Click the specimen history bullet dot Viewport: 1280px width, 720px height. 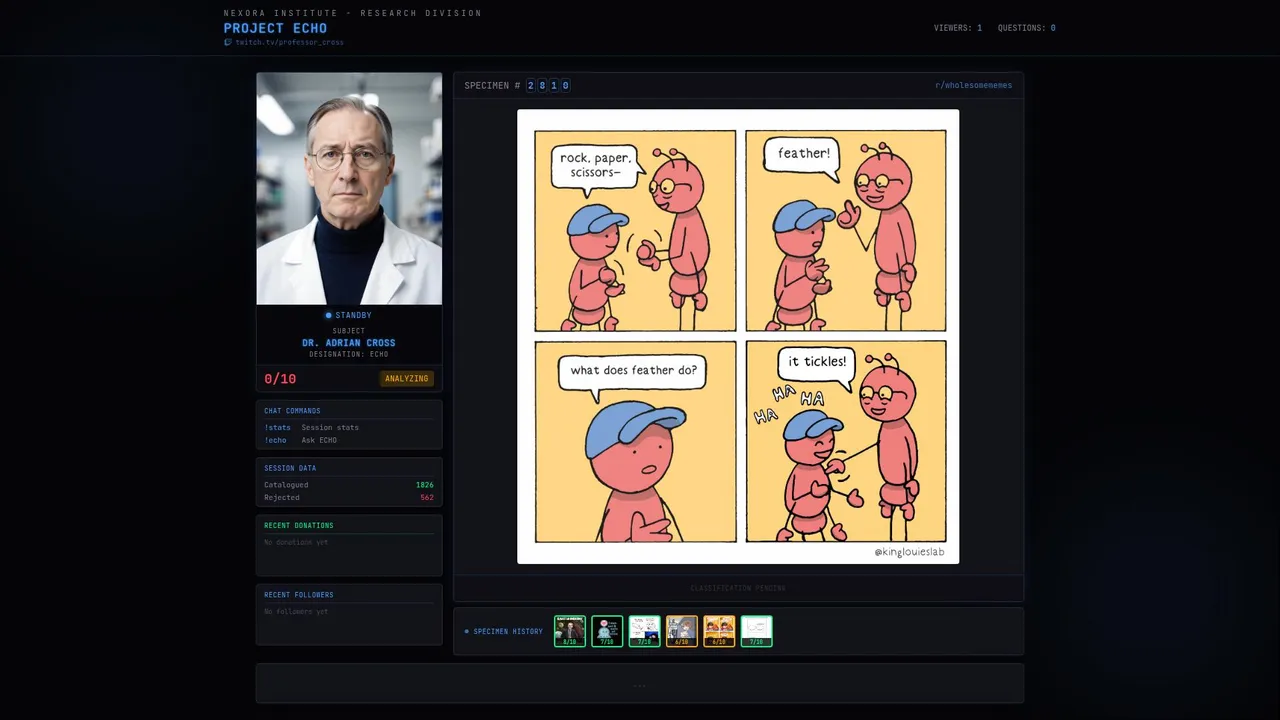coord(466,632)
